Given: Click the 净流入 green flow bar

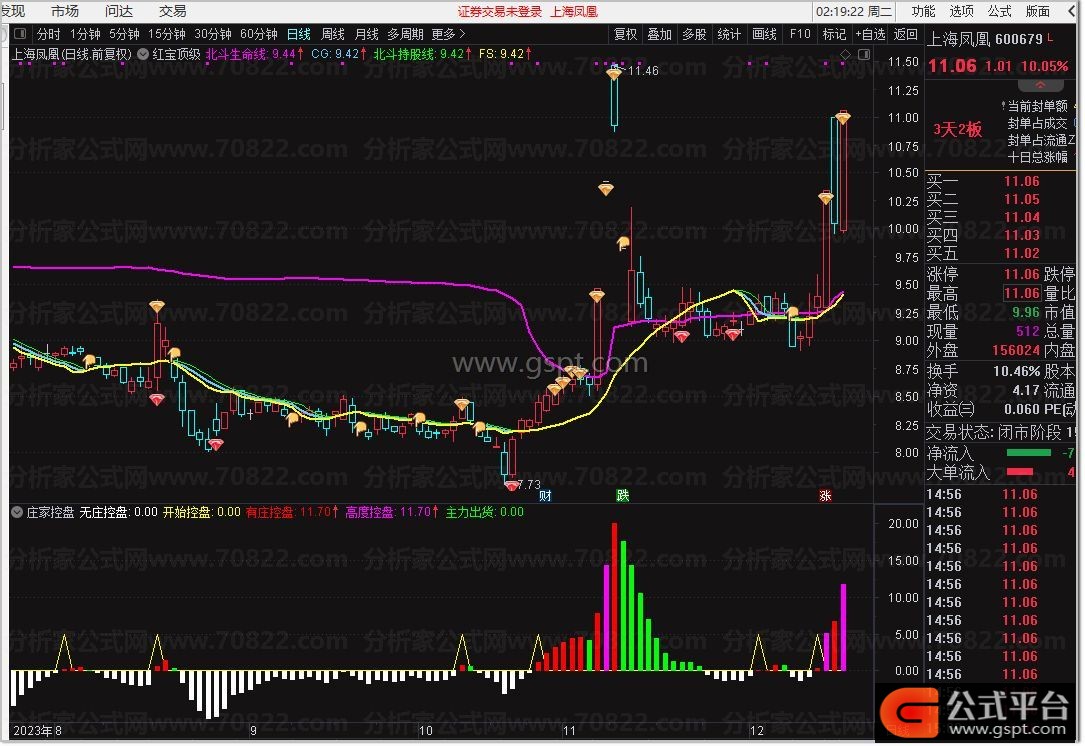Looking at the screenshot, I should coord(1028,453).
